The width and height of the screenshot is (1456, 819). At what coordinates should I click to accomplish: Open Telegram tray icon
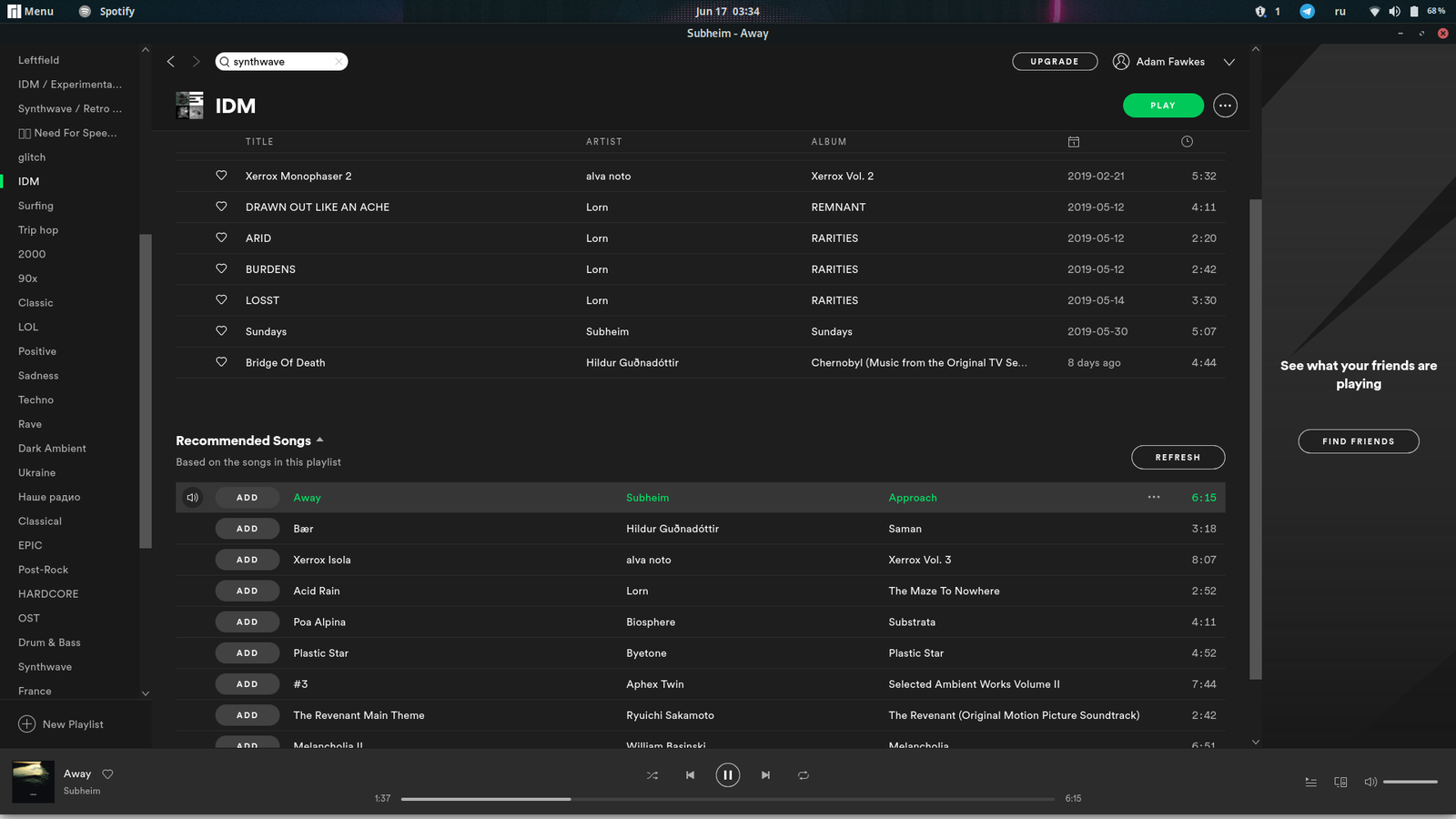tap(1307, 11)
